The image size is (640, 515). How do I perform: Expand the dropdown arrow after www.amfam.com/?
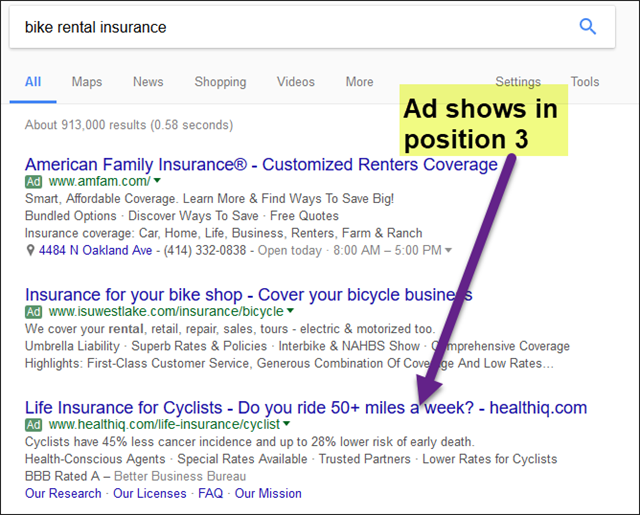(157, 180)
